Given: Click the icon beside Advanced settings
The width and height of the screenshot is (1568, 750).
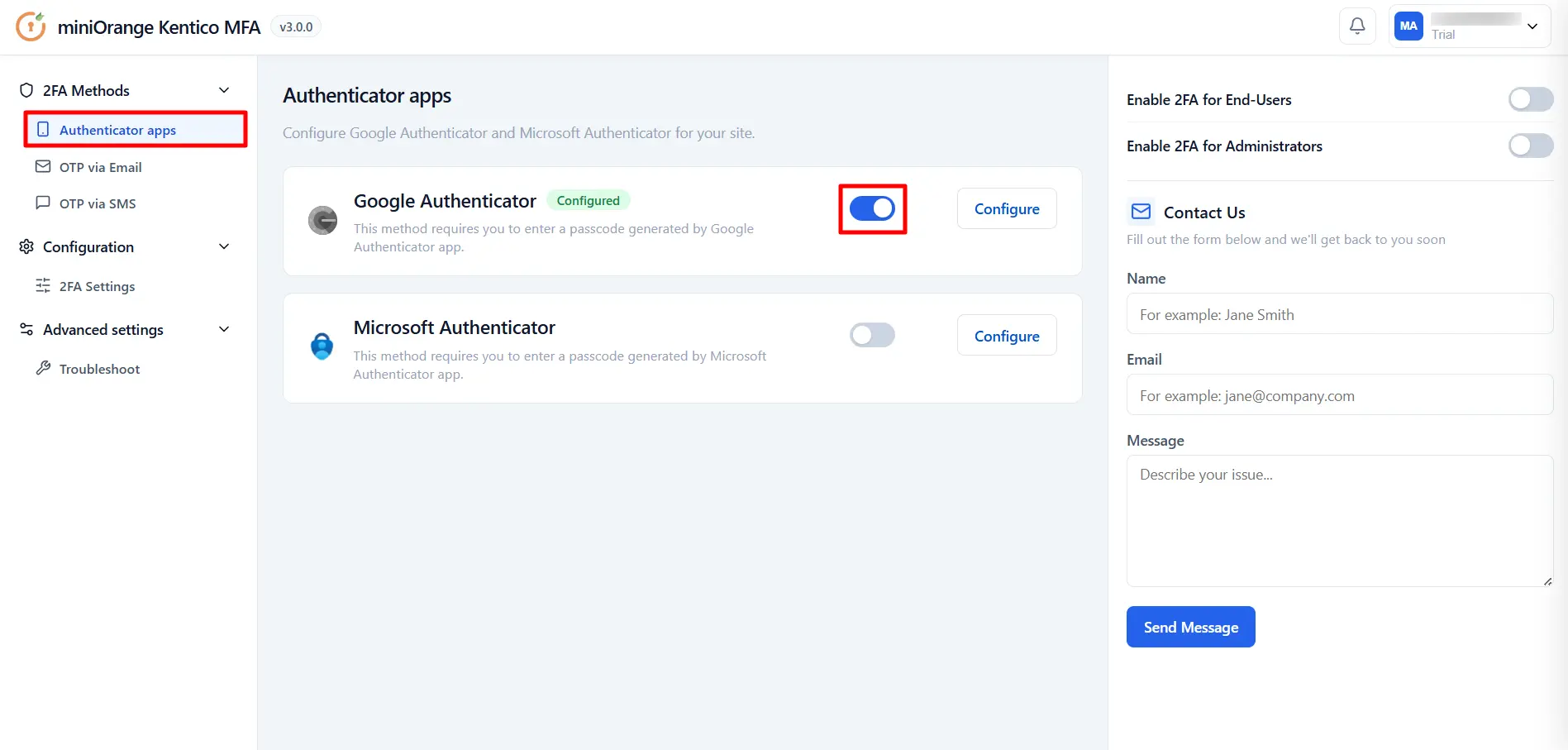Looking at the screenshot, I should tap(26, 329).
